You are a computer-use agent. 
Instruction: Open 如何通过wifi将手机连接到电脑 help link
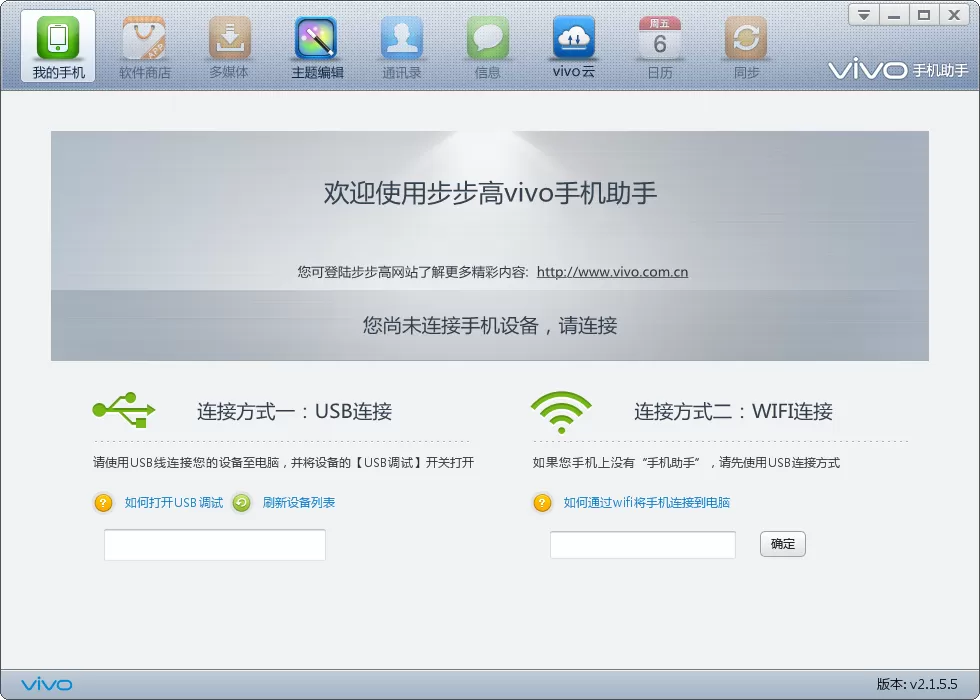(x=647, y=502)
